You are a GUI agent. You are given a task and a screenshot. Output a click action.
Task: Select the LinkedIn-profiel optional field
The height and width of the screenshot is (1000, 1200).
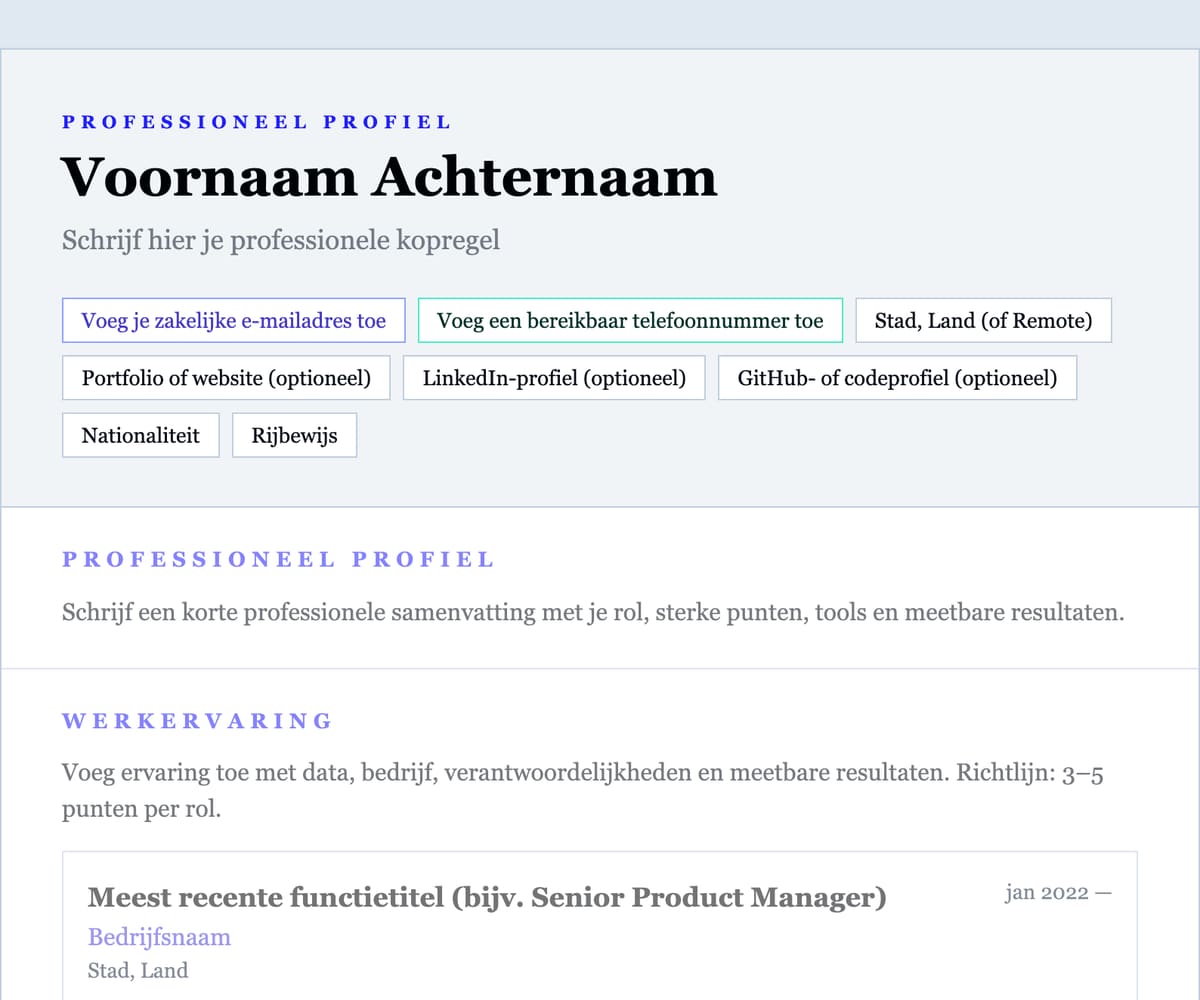click(x=554, y=378)
